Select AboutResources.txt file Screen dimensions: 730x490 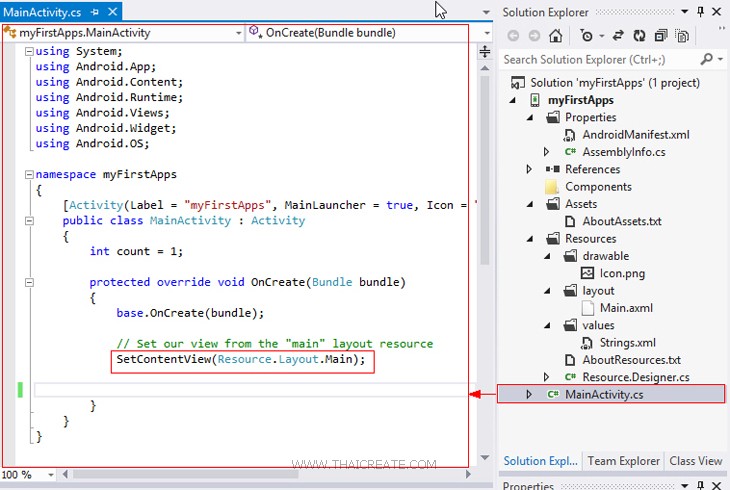(631, 360)
